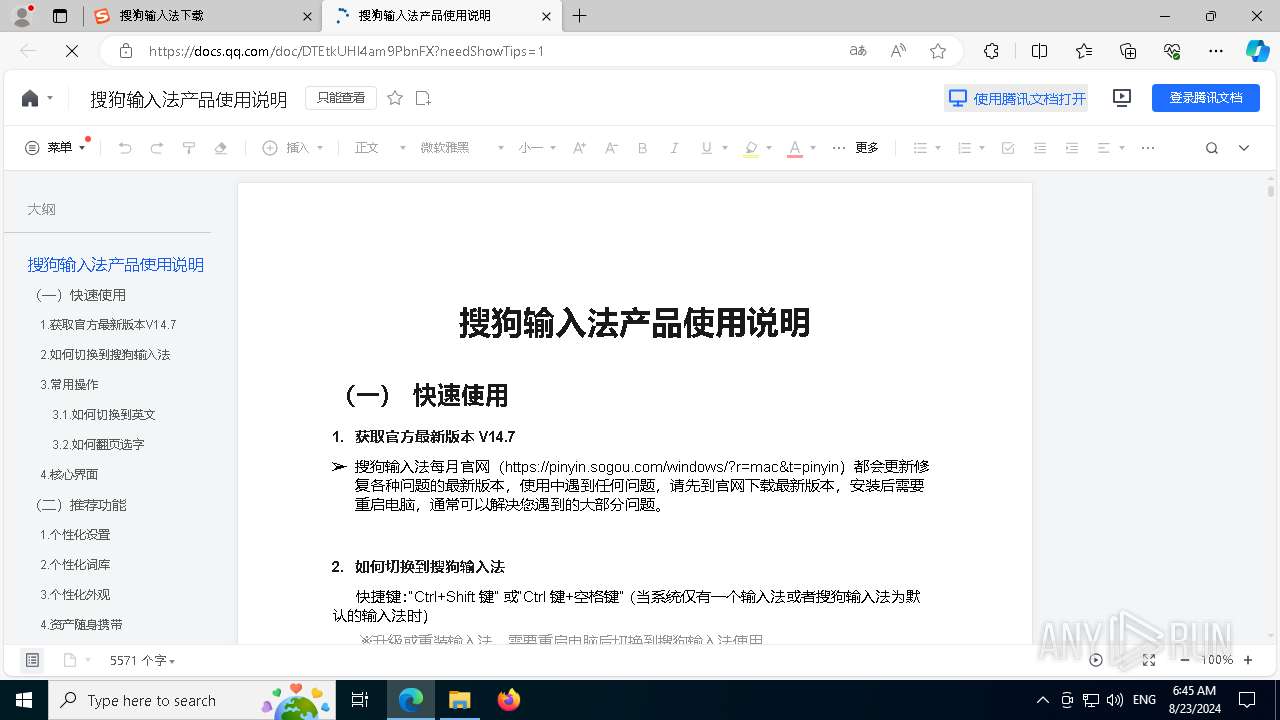1280x720 pixels.
Task: Click the 只能查看 view-only button
Action: pyautogui.click(x=341, y=98)
